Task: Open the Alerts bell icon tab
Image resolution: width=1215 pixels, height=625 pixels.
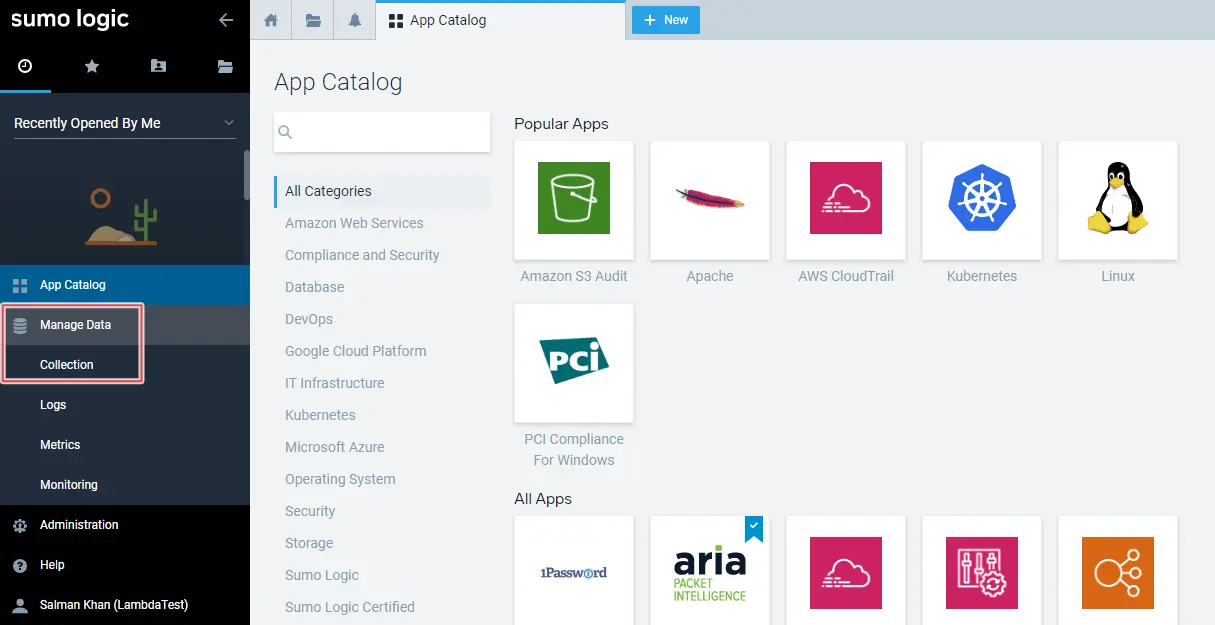Action: point(355,20)
